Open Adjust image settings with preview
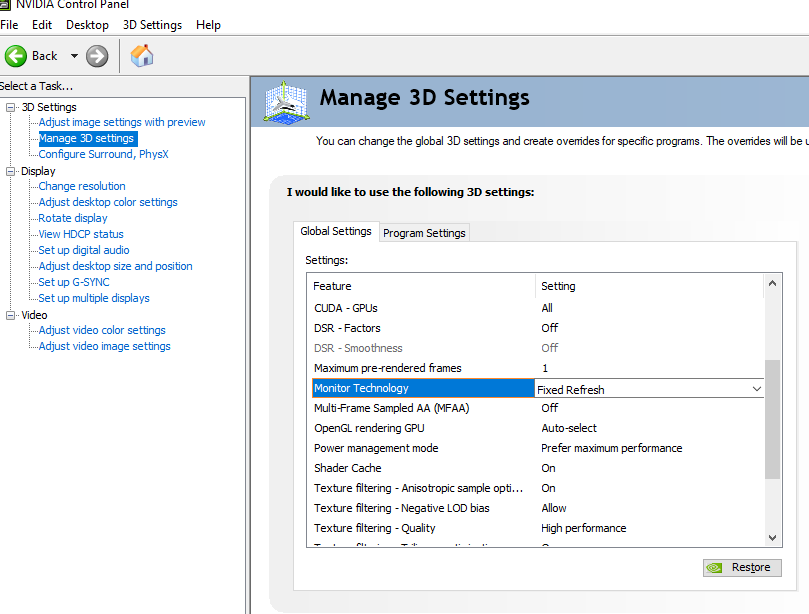The image size is (809, 614). tap(121, 122)
